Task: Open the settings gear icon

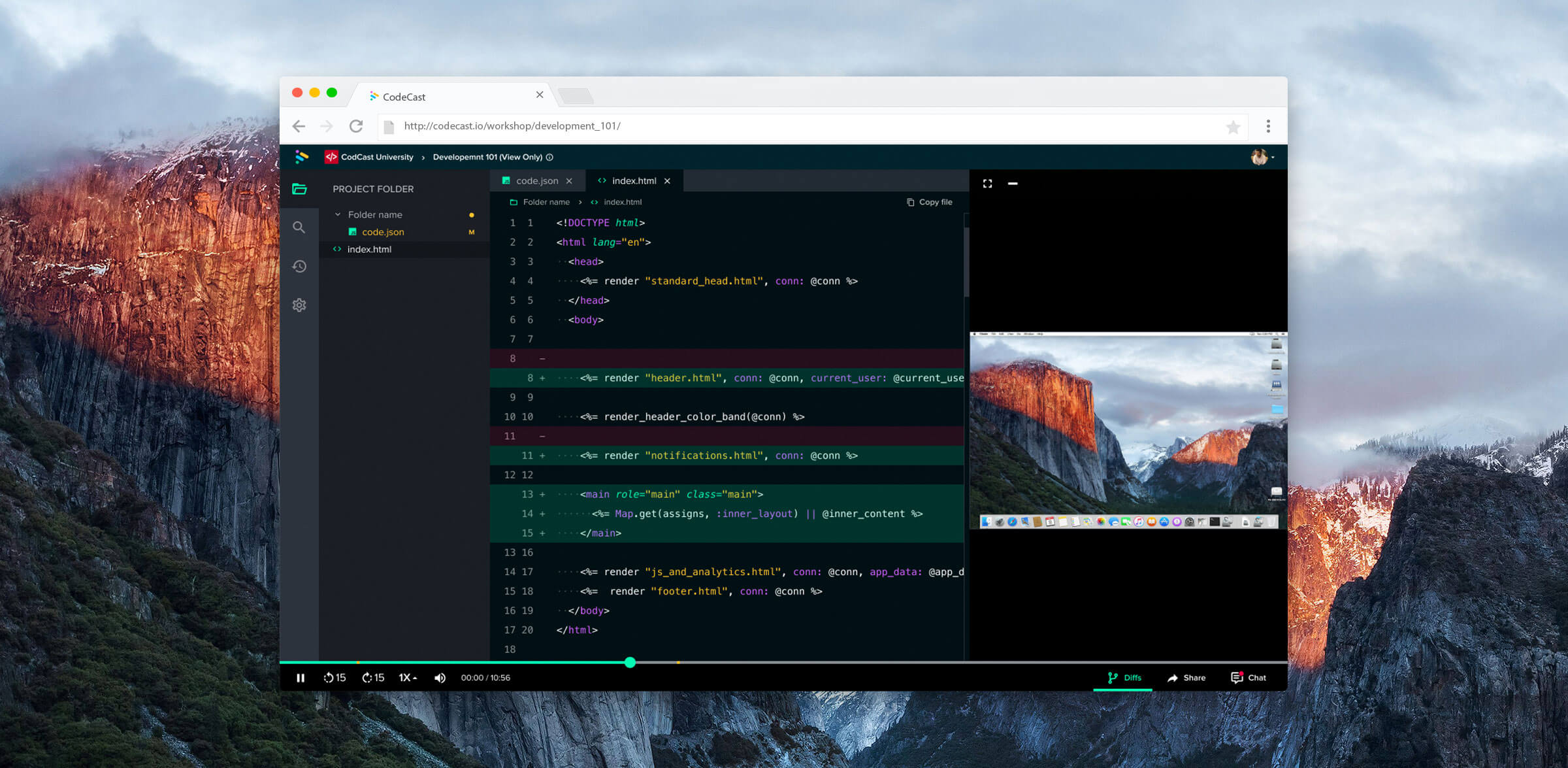Action: tap(299, 305)
